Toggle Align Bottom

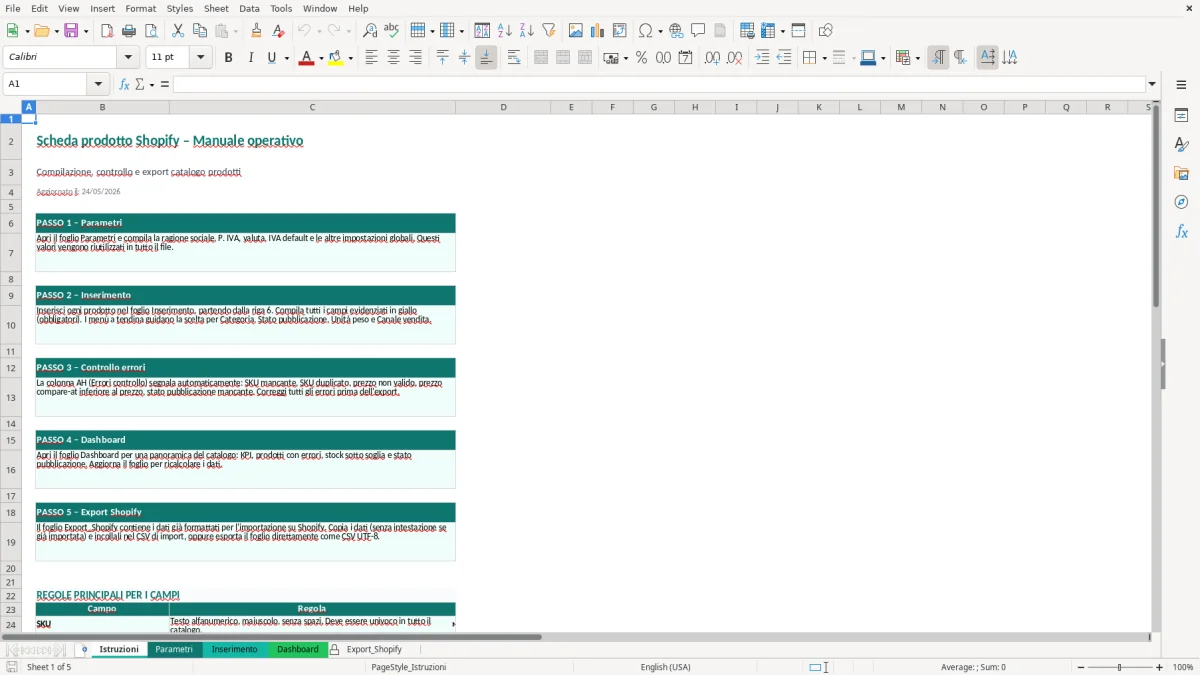point(486,58)
